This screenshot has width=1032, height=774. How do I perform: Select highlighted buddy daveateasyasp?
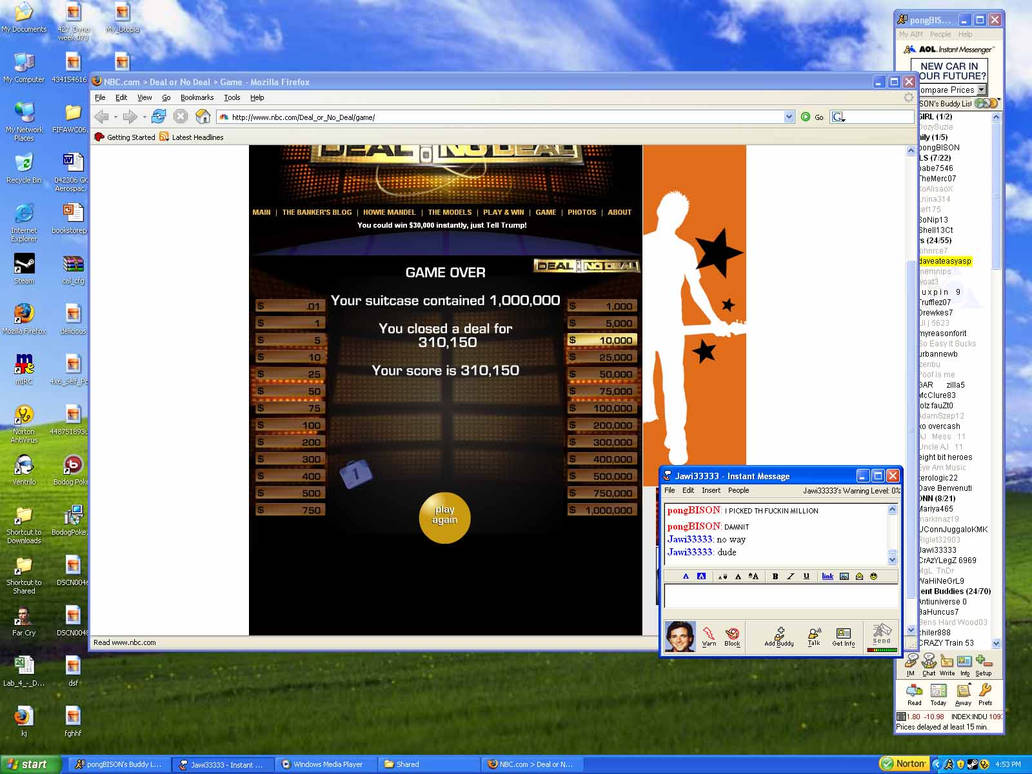[x=944, y=261]
